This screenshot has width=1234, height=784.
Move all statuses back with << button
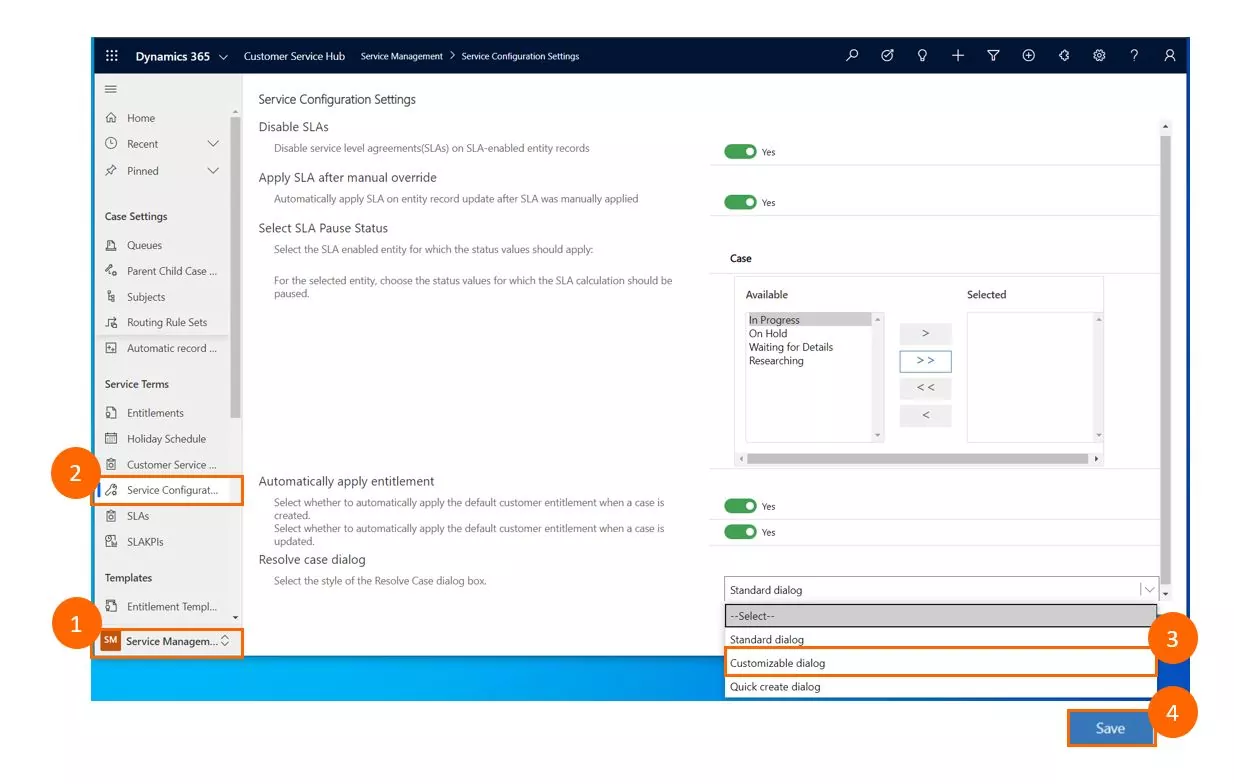point(925,388)
